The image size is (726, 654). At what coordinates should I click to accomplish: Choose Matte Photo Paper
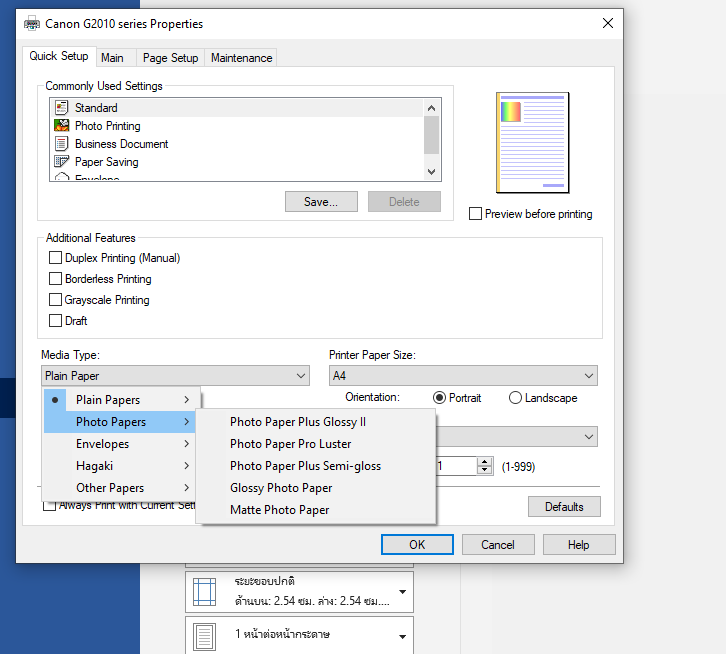coord(316,510)
